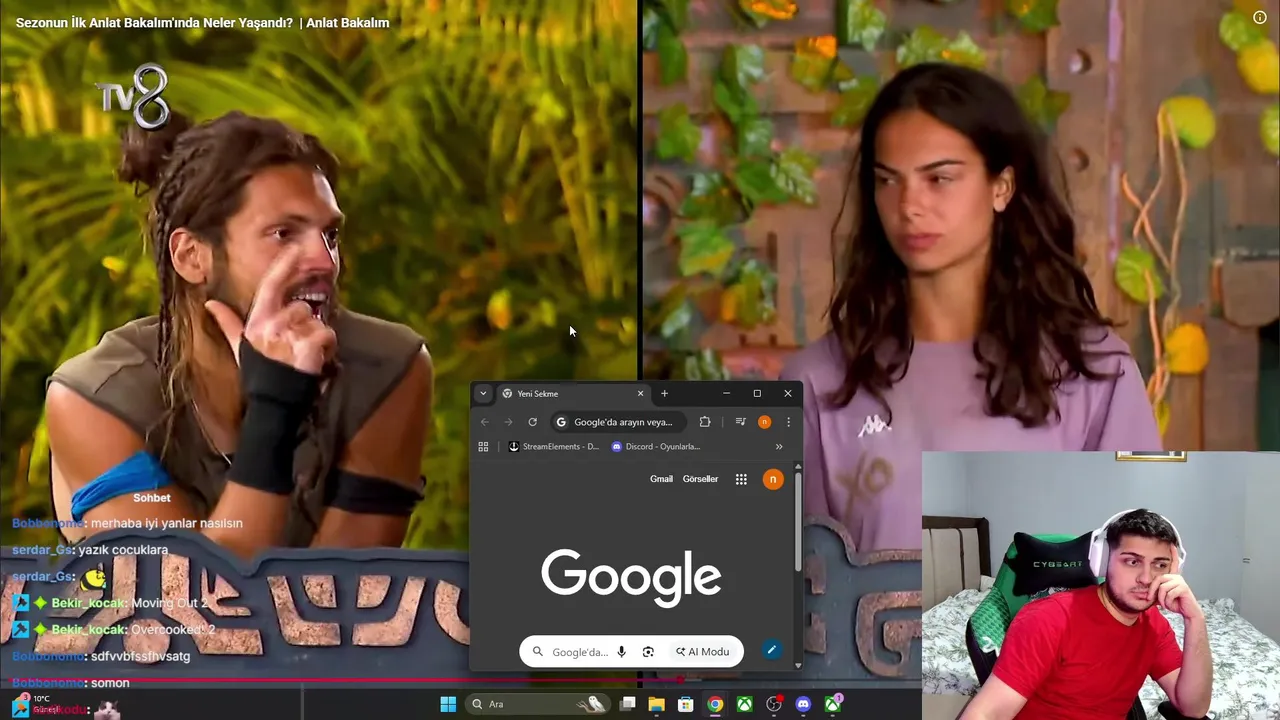
Task: Open the Chrome extensions puzzle icon
Action: click(705, 422)
